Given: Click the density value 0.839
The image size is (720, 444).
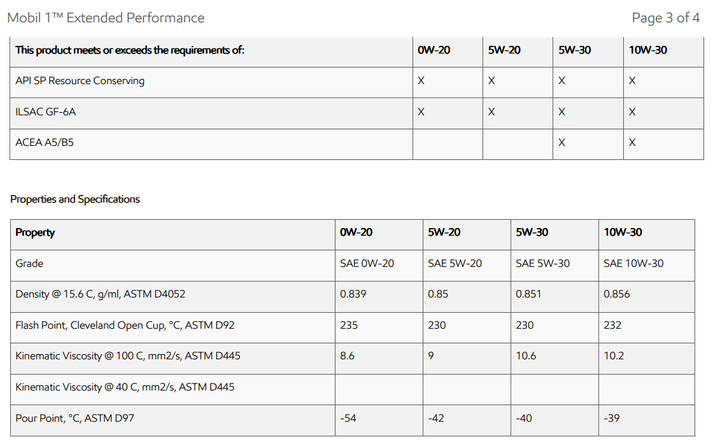Looking at the screenshot, I should (353, 294).
